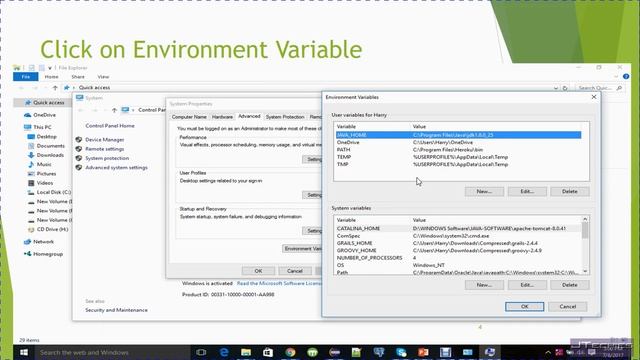Click the Search the web and Windows box
Viewport: 640px width, 360px height.
click(x=112, y=352)
